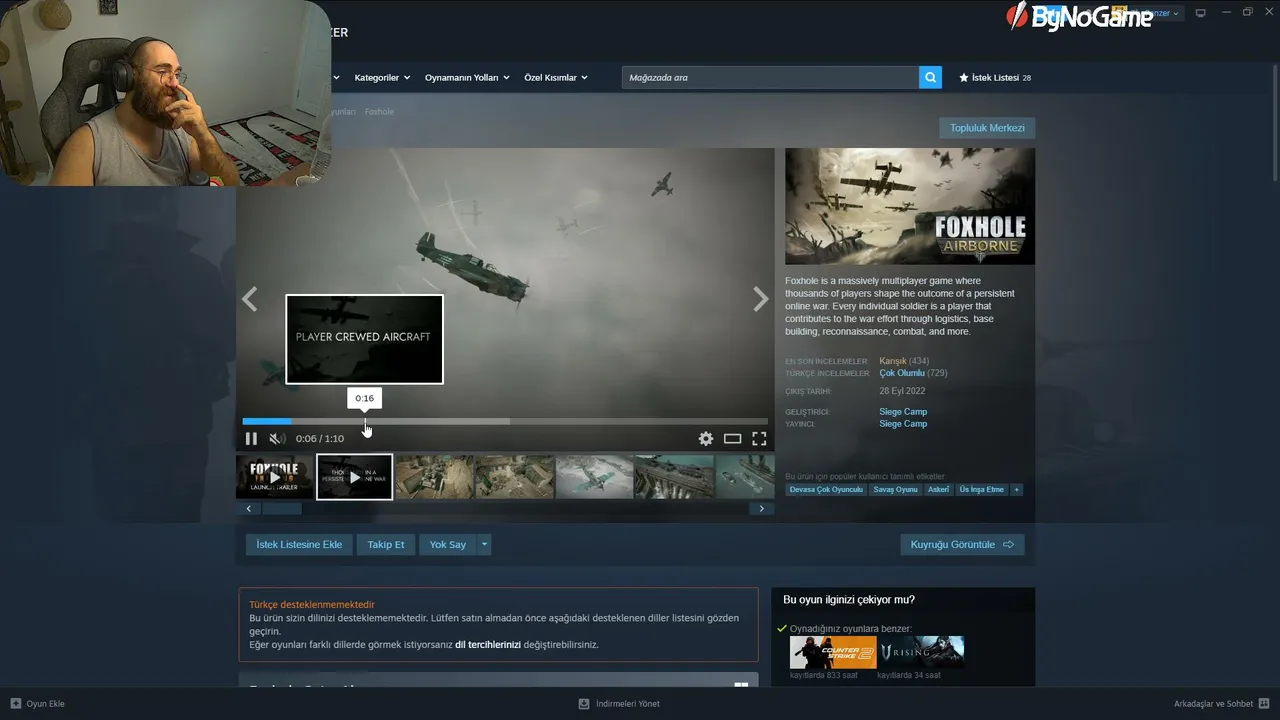The image size is (1280, 720).
Task: Click the Takip Et follow button
Action: [386, 545]
